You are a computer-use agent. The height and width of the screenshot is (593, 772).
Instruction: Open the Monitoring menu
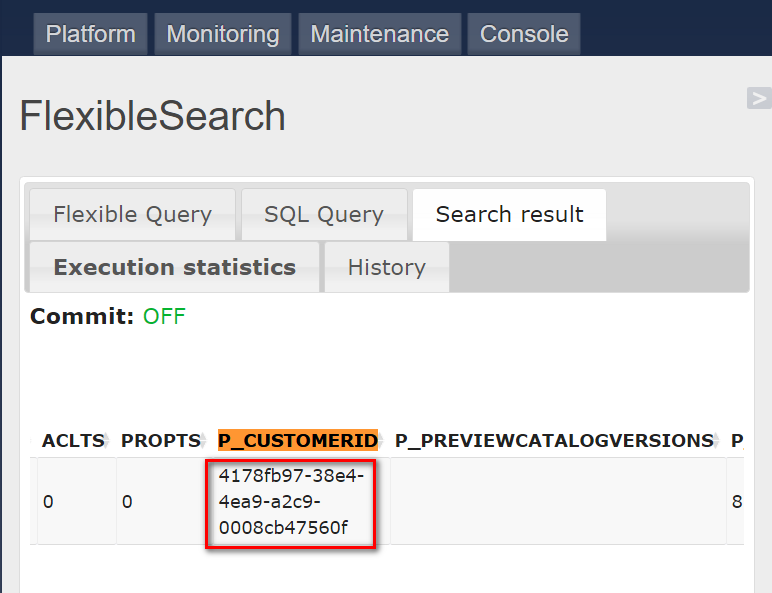click(x=223, y=34)
